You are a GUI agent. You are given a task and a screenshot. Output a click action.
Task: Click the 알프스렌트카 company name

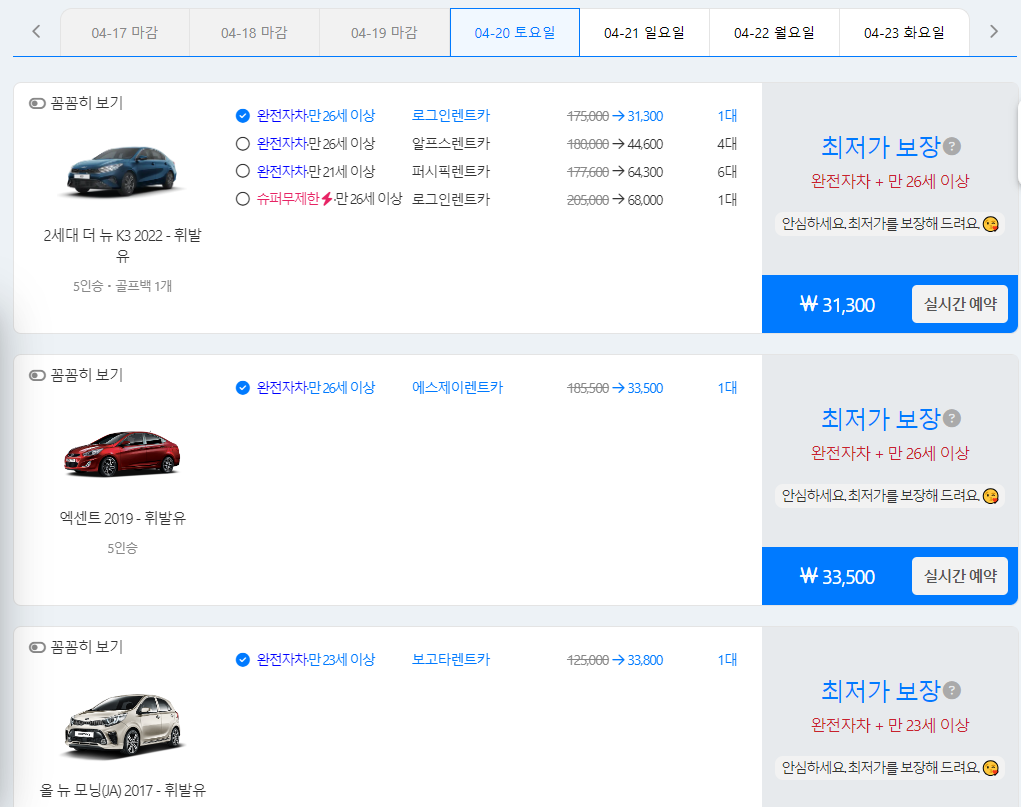coord(451,143)
